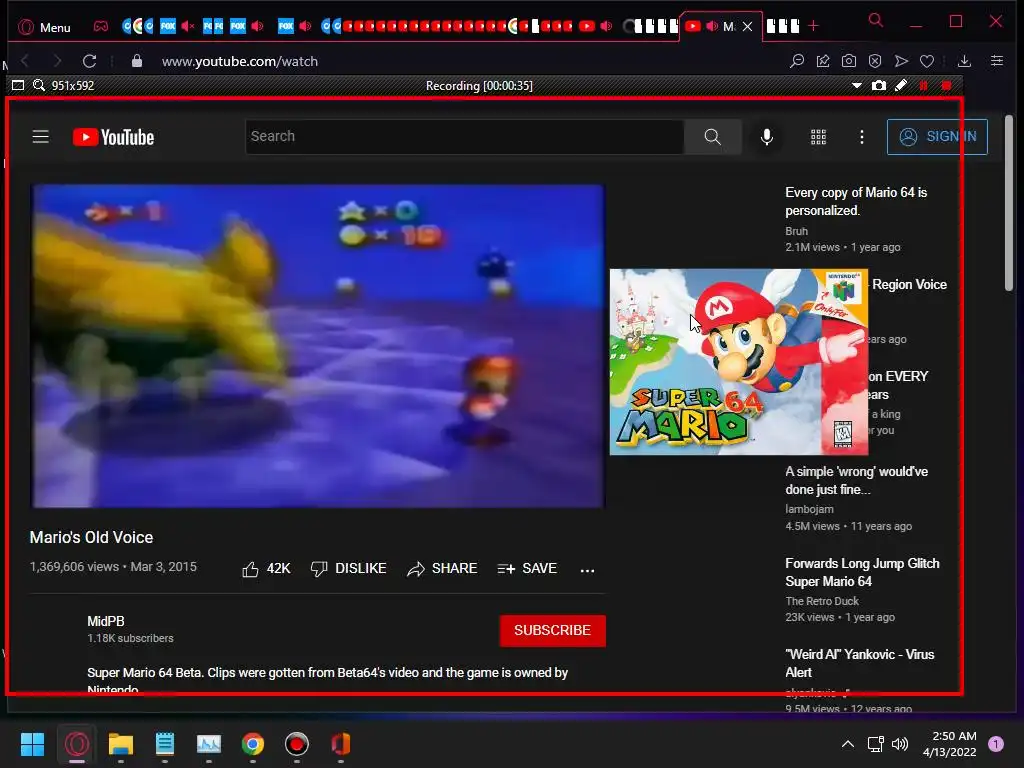Click the SHARE button

[x=442, y=569]
